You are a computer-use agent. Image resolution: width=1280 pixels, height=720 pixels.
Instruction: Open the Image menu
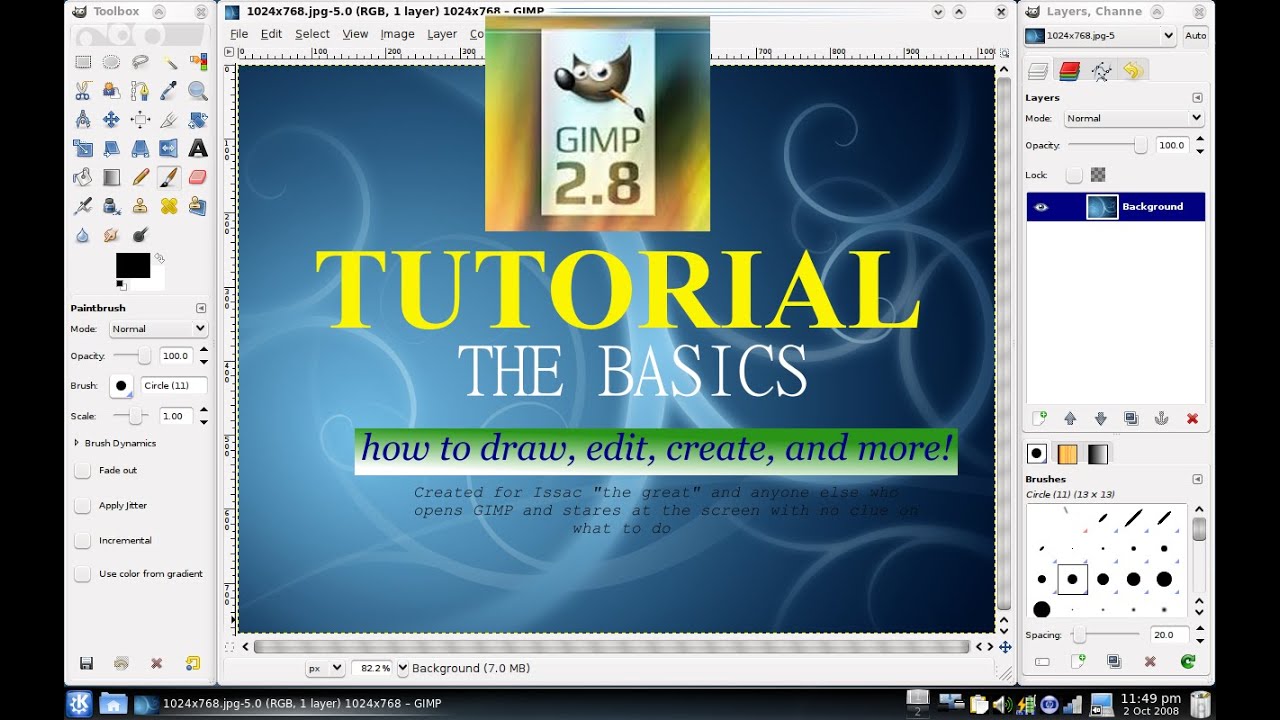pyautogui.click(x=397, y=34)
